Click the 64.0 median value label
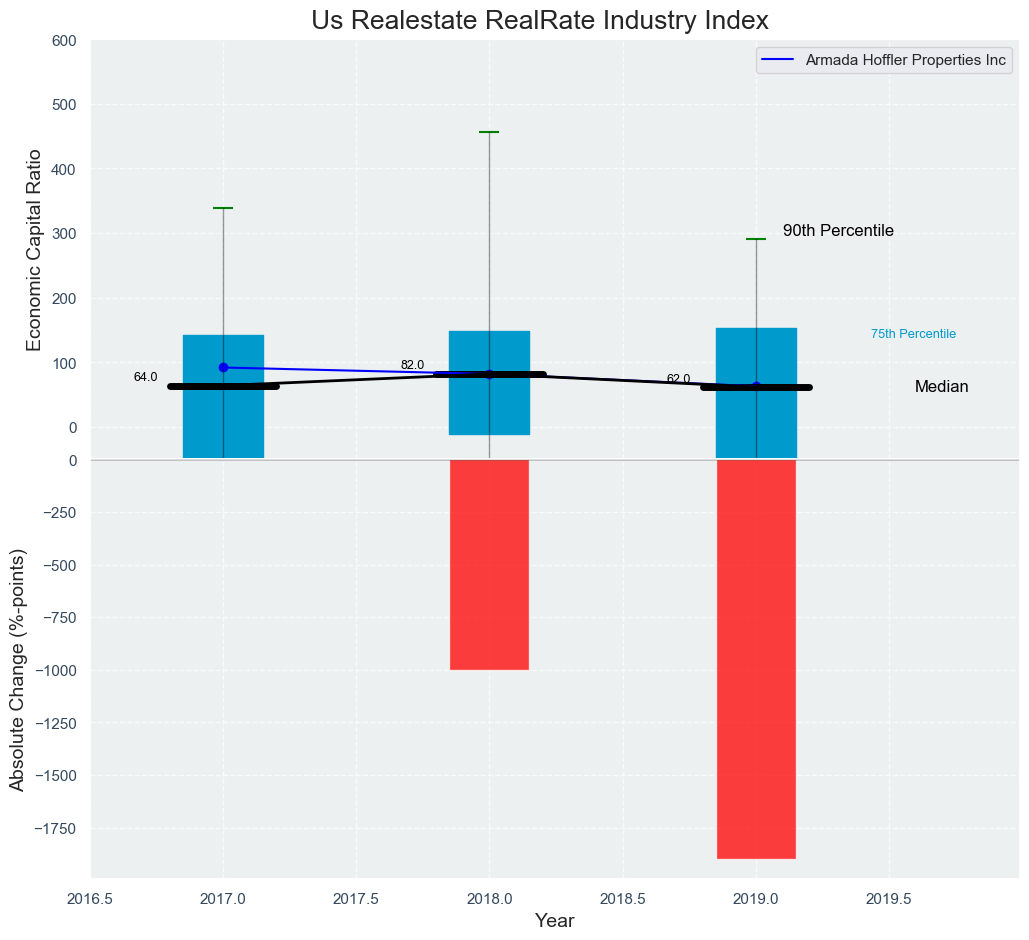 [x=145, y=377]
